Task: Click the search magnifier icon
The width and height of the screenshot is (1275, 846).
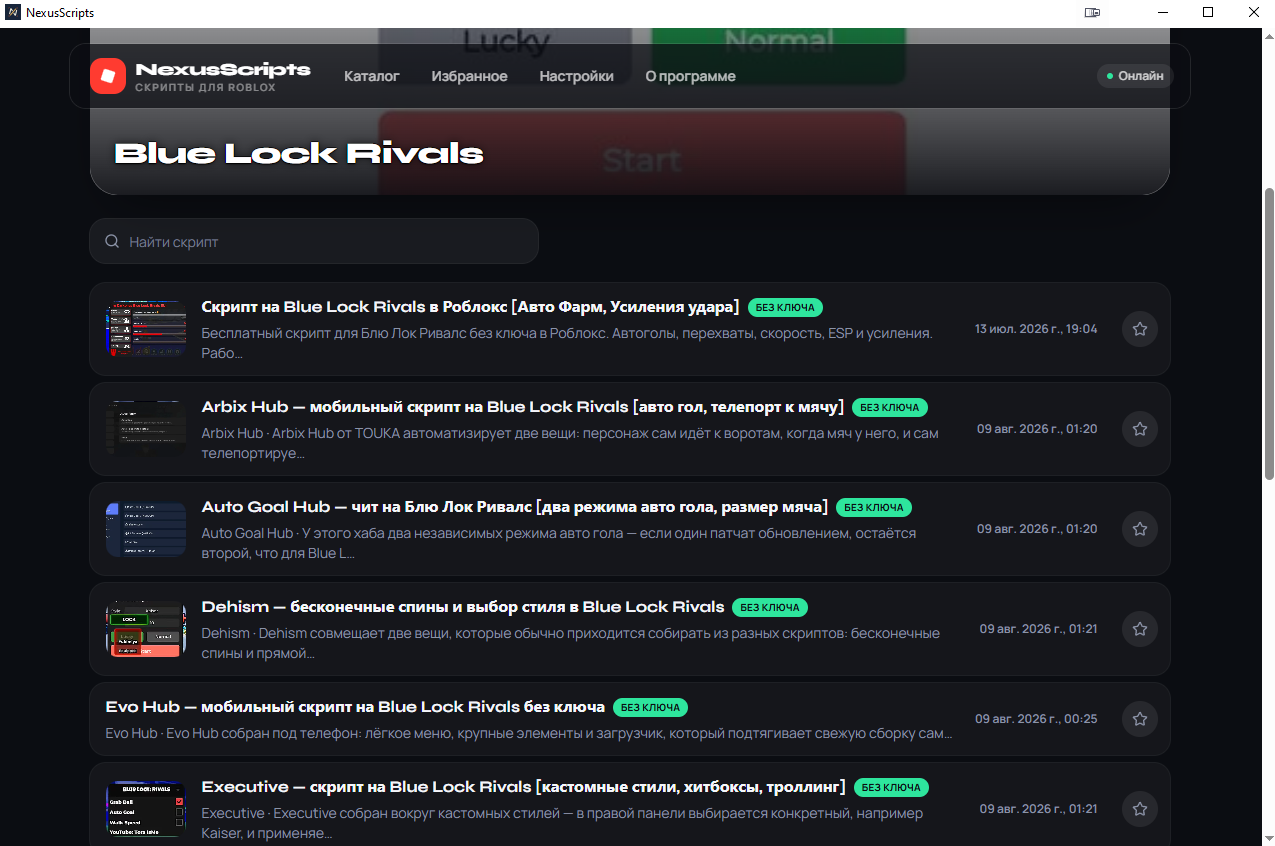Action: (x=111, y=242)
